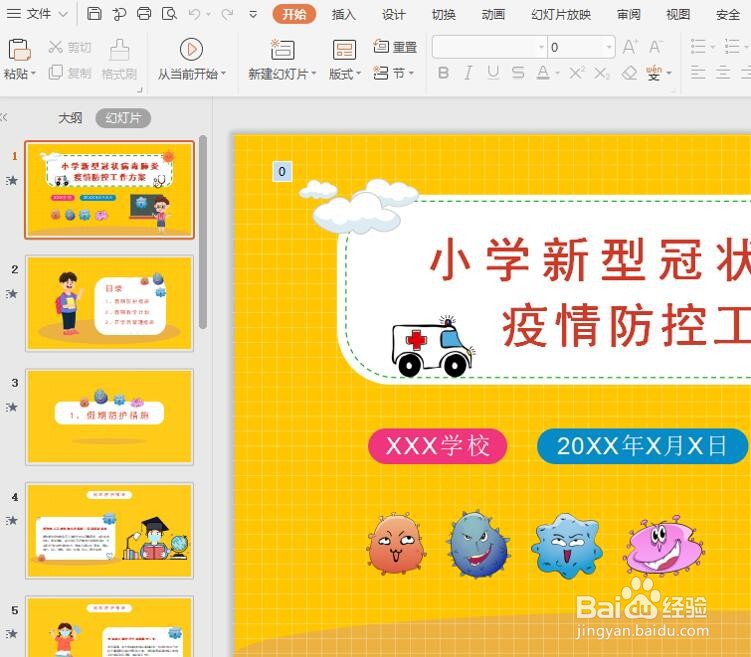This screenshot has height=657, width=751.
Task: Click the increase font size icon
Action: 629,47
